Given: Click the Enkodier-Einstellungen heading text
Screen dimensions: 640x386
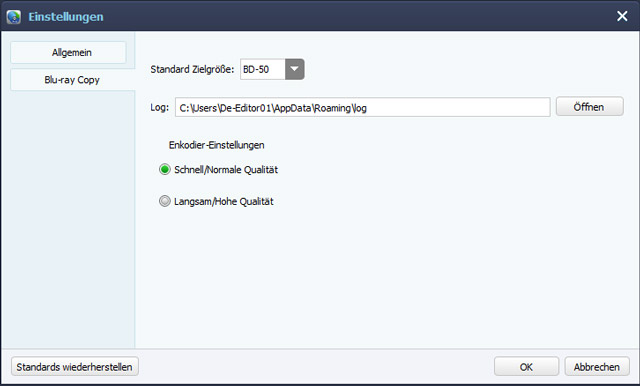Looking at the screenshot, I should click(217, 145).
